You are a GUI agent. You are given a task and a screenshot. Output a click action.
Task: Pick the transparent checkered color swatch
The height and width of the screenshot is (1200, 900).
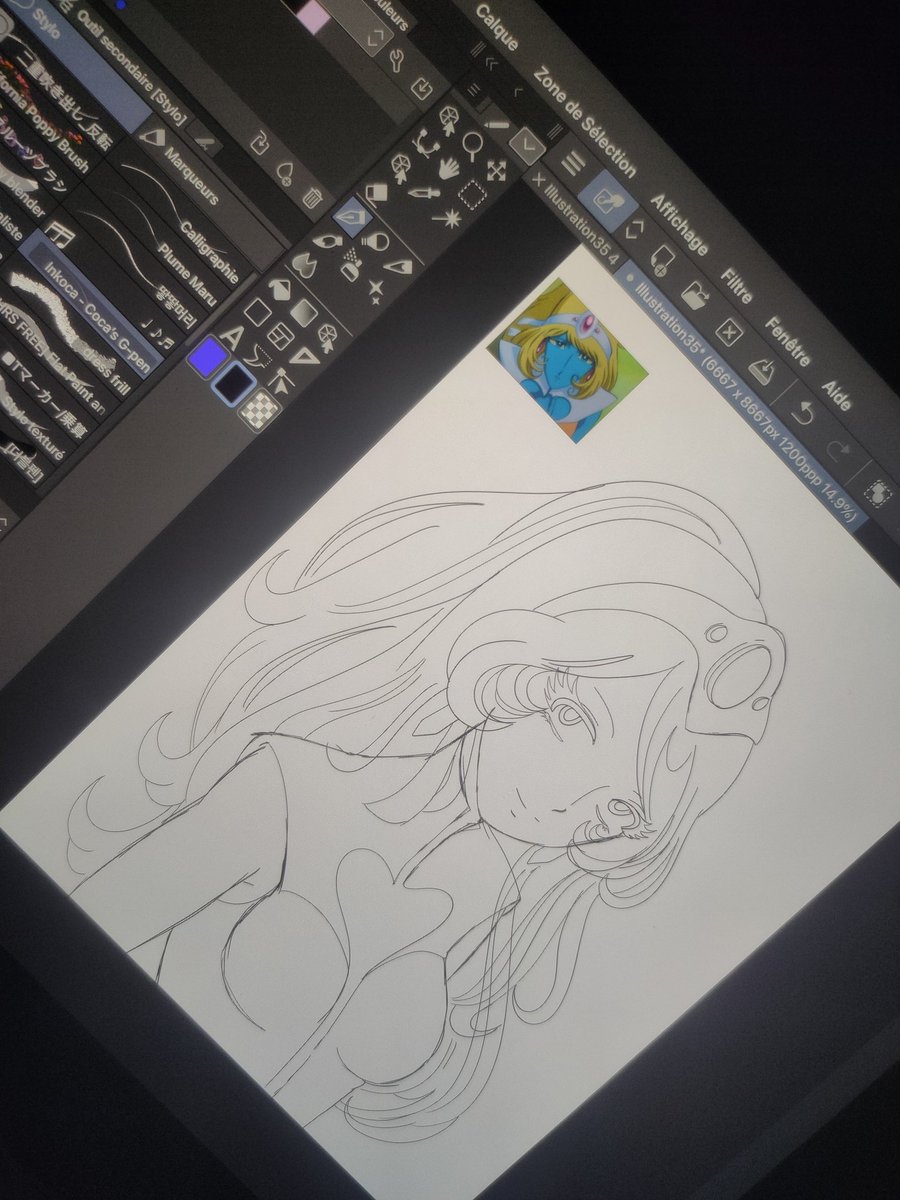pyautogui.click(x=261, y=409)
